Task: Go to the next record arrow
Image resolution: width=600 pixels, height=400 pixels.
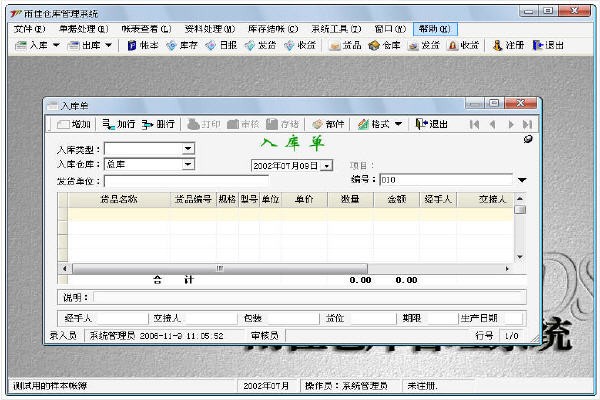Action: point(510,125)
